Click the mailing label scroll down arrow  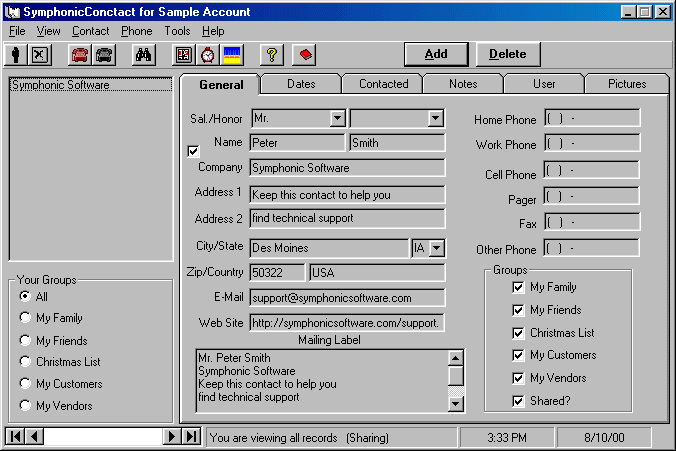tap(456, 404)
